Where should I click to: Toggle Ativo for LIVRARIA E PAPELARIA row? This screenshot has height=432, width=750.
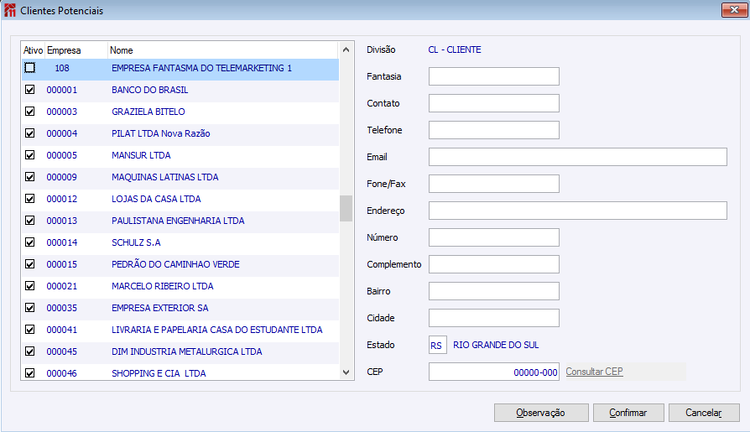pyautogui.click(x=30, y=330)
